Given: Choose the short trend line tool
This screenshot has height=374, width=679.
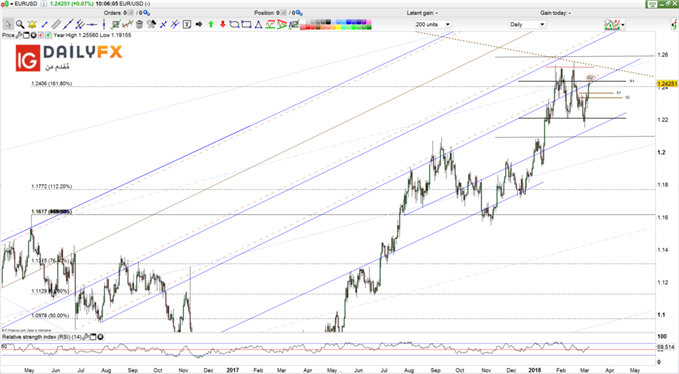Looking at the screenshot, I should click(x=44, y=25).
